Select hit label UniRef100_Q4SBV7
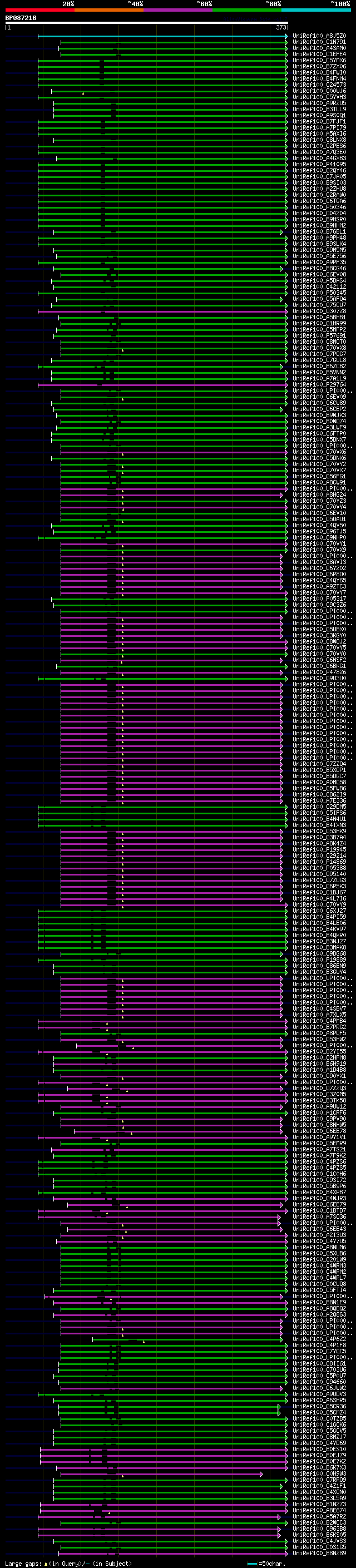The image size is (356, 1568). point(319,1009)
